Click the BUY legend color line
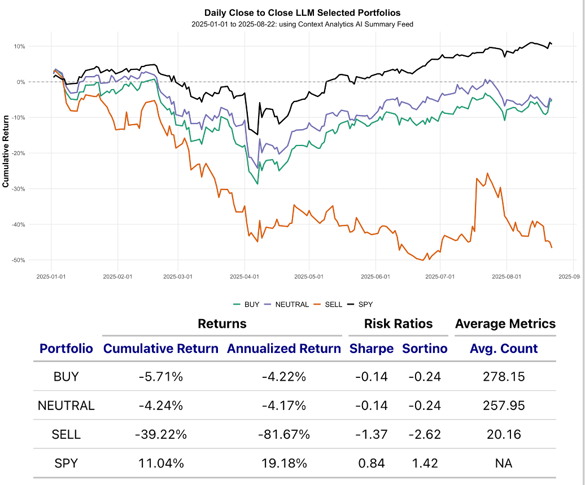Screen dimensions: 585x485 237,304
